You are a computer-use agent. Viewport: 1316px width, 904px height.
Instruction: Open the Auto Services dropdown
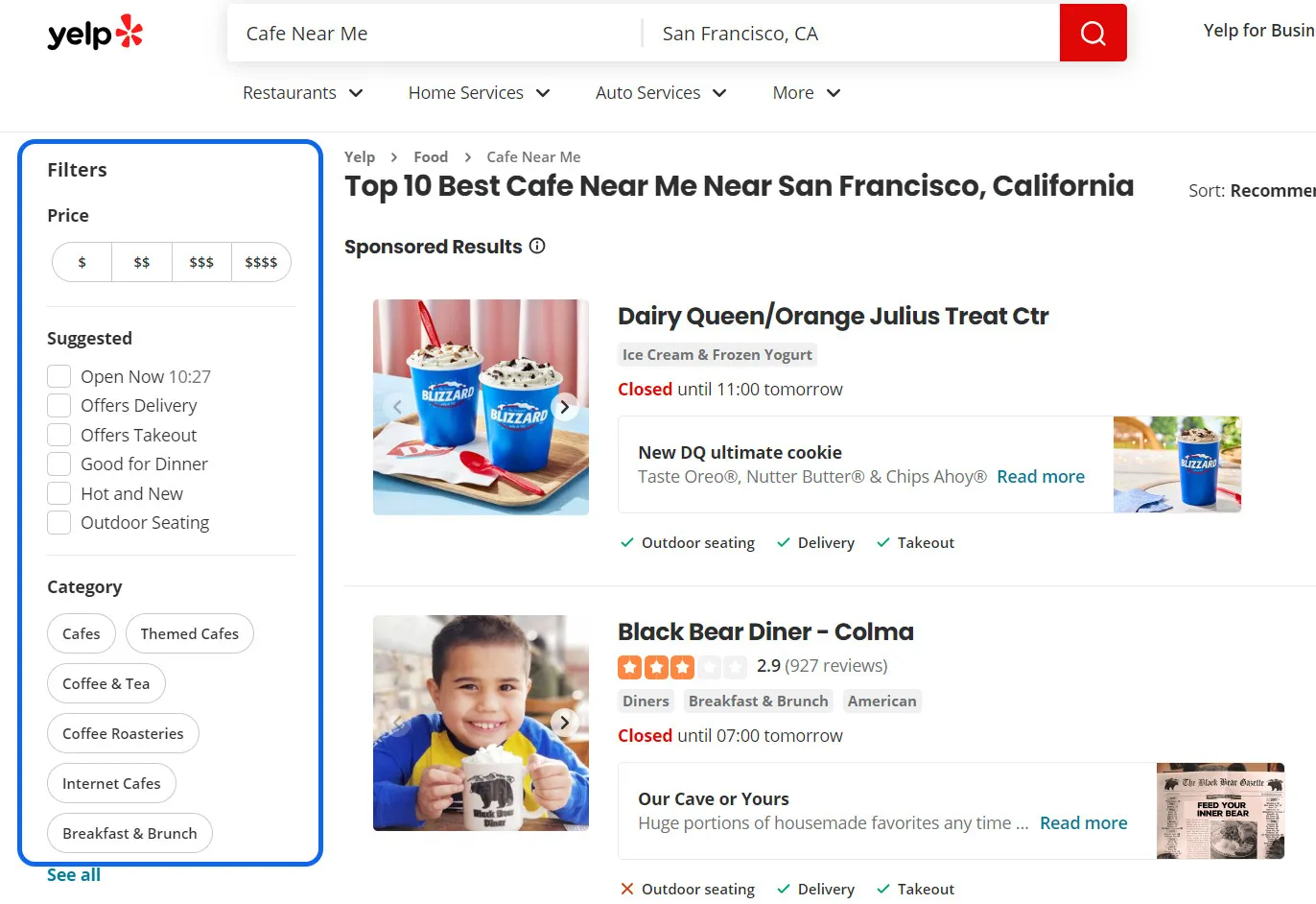click(660, 92)
